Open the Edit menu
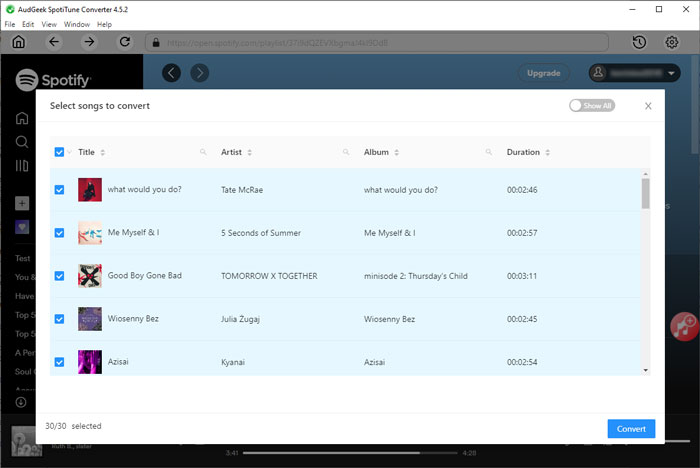Screen dimensions: 700x468 click(28, 24)
